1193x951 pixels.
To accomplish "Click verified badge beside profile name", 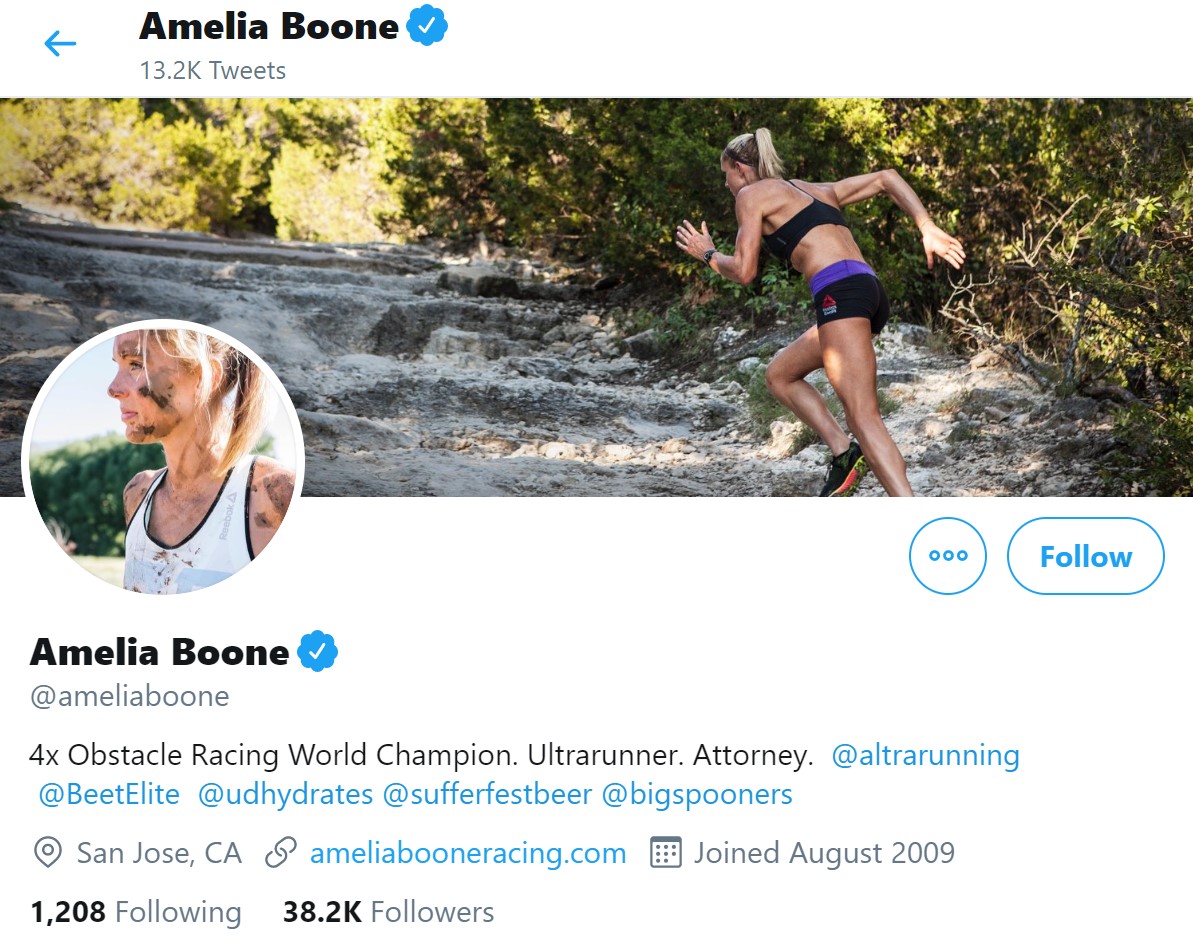I will click(x=317, y=652).
